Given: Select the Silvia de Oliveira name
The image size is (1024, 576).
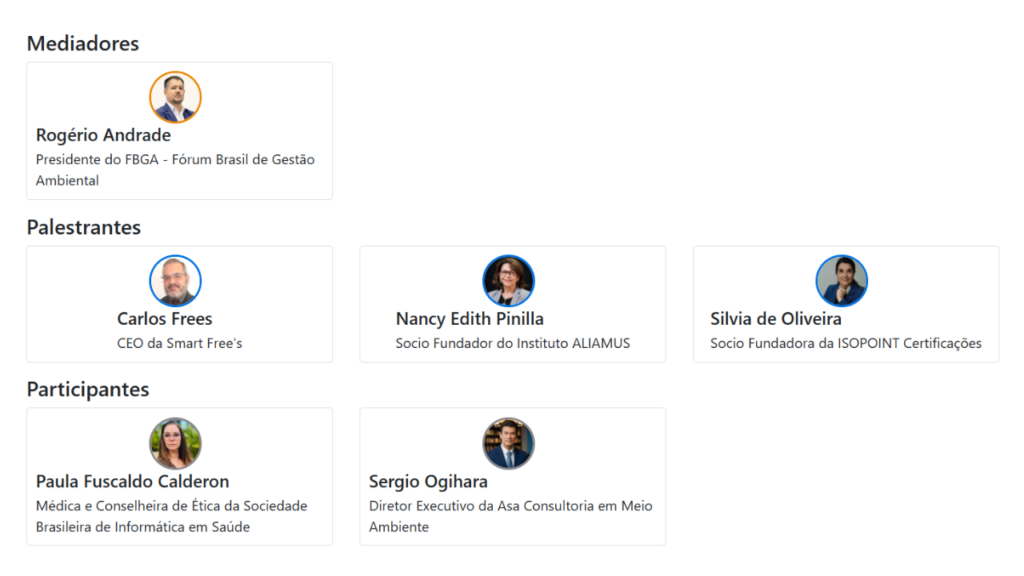Looking at the screenshot, I should point(776,319).
